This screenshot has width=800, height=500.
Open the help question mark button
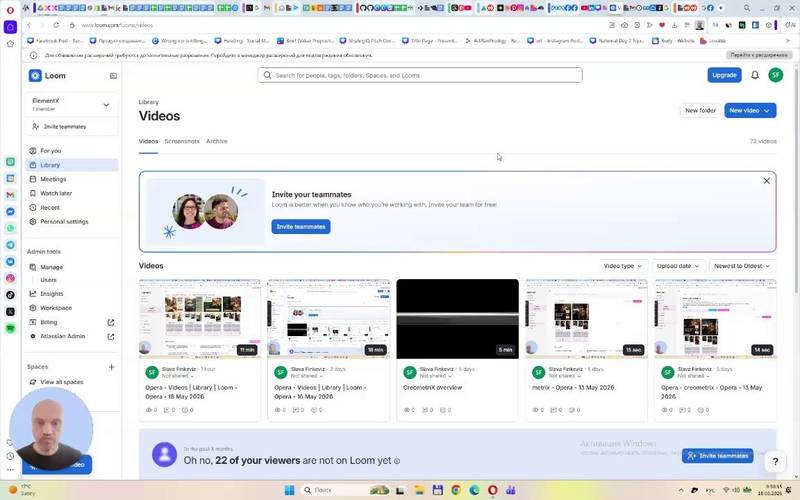coord(775,461)
